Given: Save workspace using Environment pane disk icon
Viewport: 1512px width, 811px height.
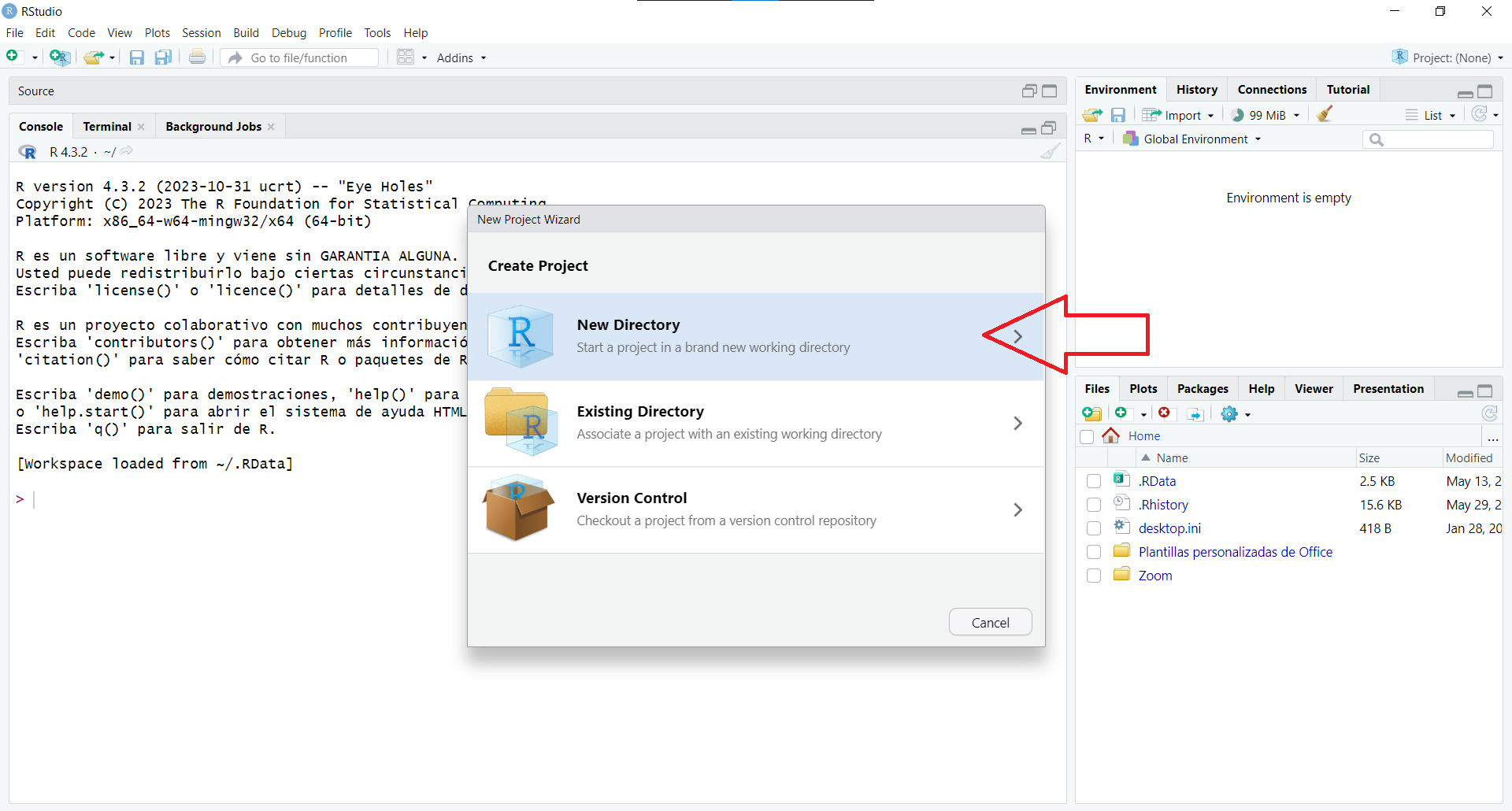Looking at the screenshot, I should (x=1117, y=115).
